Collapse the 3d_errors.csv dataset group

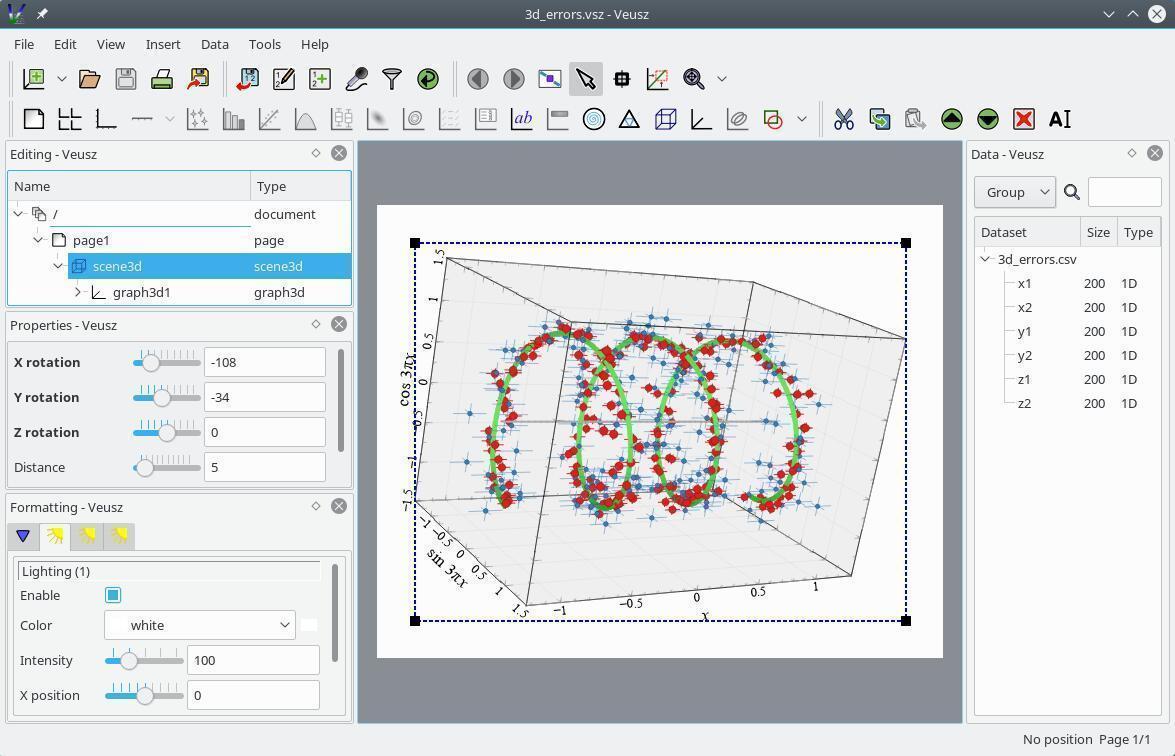(985, 259)
